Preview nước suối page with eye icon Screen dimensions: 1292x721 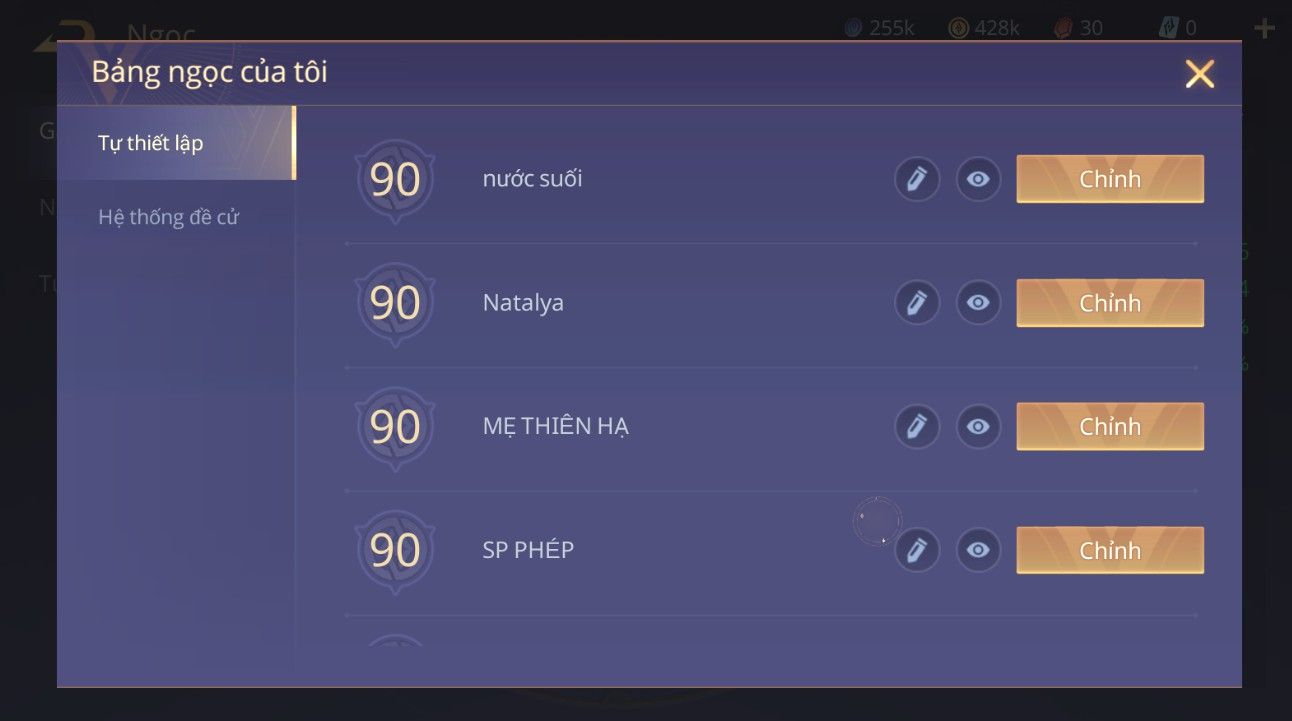979,179
